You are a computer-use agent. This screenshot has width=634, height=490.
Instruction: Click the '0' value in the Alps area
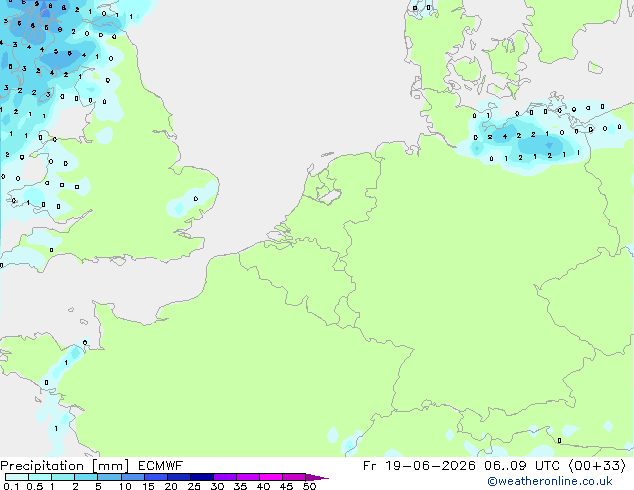pyautogui.click(x=559, y=441)
